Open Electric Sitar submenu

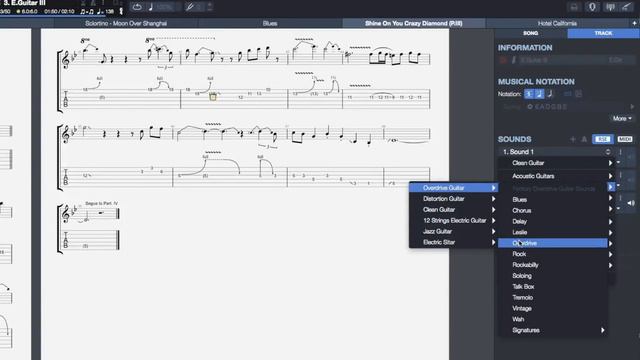pyautogui.click(x=453, y=242)
